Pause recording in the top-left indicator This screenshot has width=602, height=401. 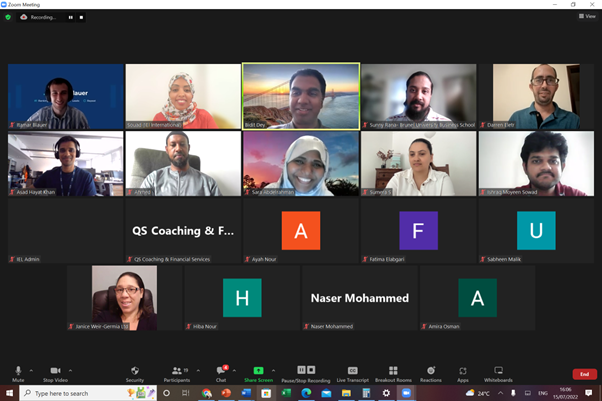tap(71, 17)
